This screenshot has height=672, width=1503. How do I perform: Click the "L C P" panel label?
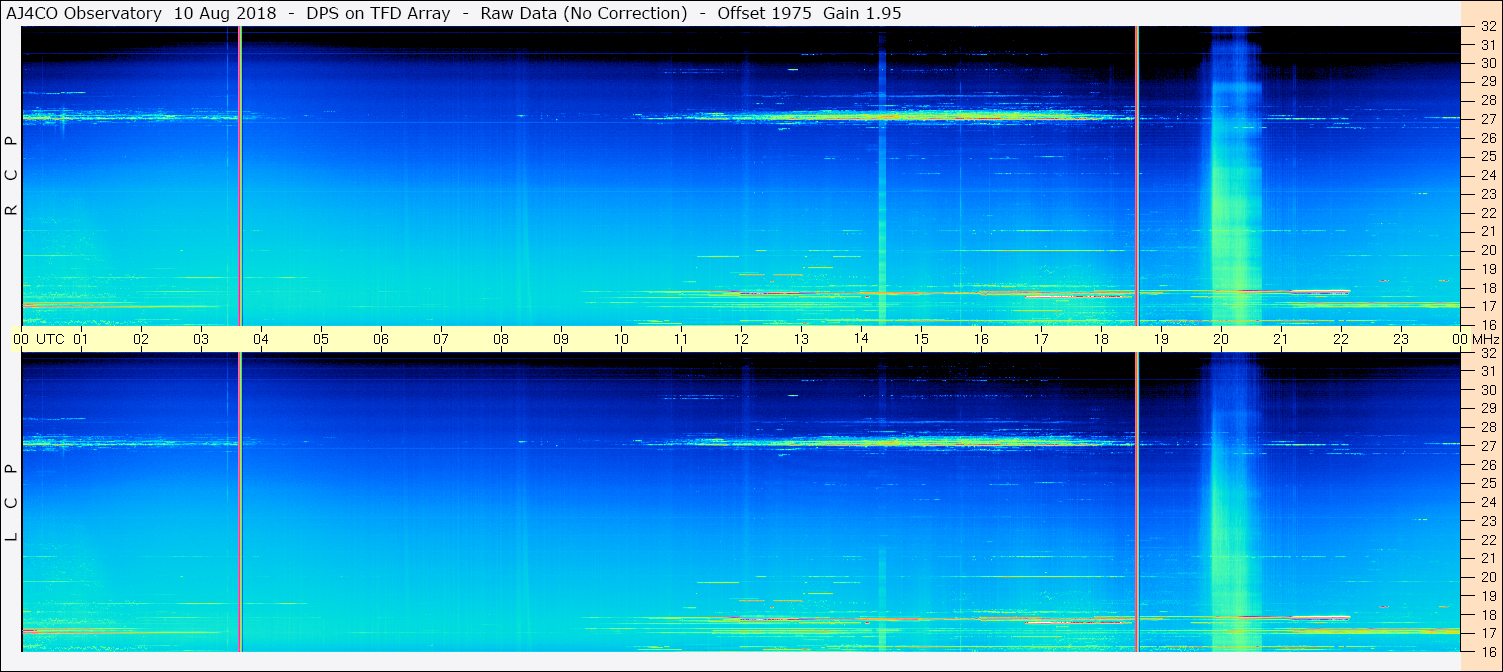(12, 503)
